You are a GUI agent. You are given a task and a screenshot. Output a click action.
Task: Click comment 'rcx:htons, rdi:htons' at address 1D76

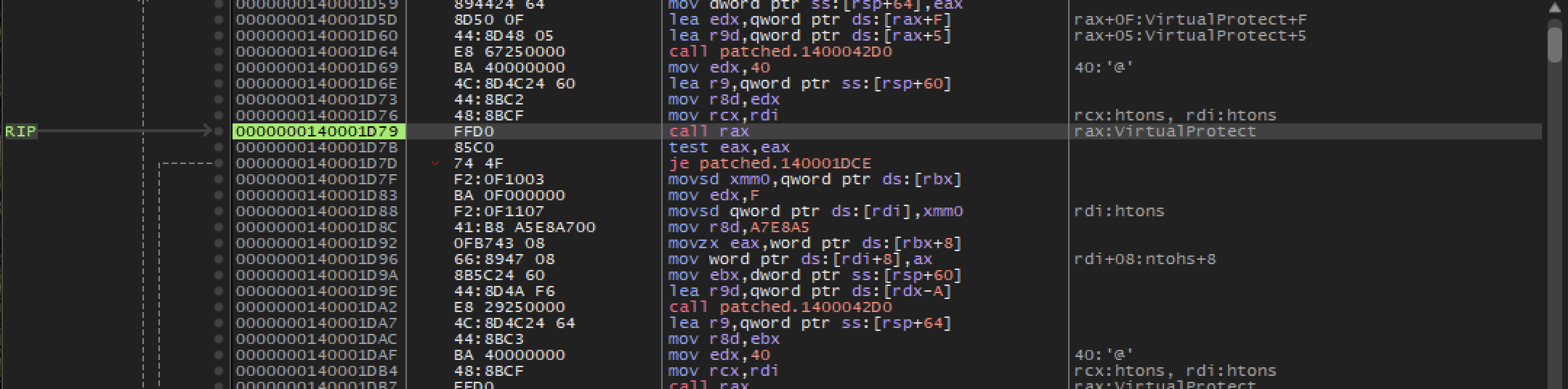(x=1175, y=115)
